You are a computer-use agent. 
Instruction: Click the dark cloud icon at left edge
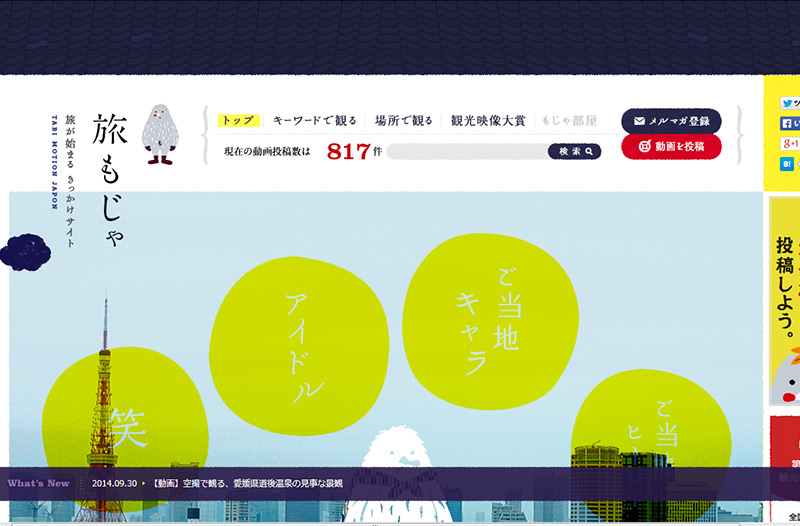point(25,251)
